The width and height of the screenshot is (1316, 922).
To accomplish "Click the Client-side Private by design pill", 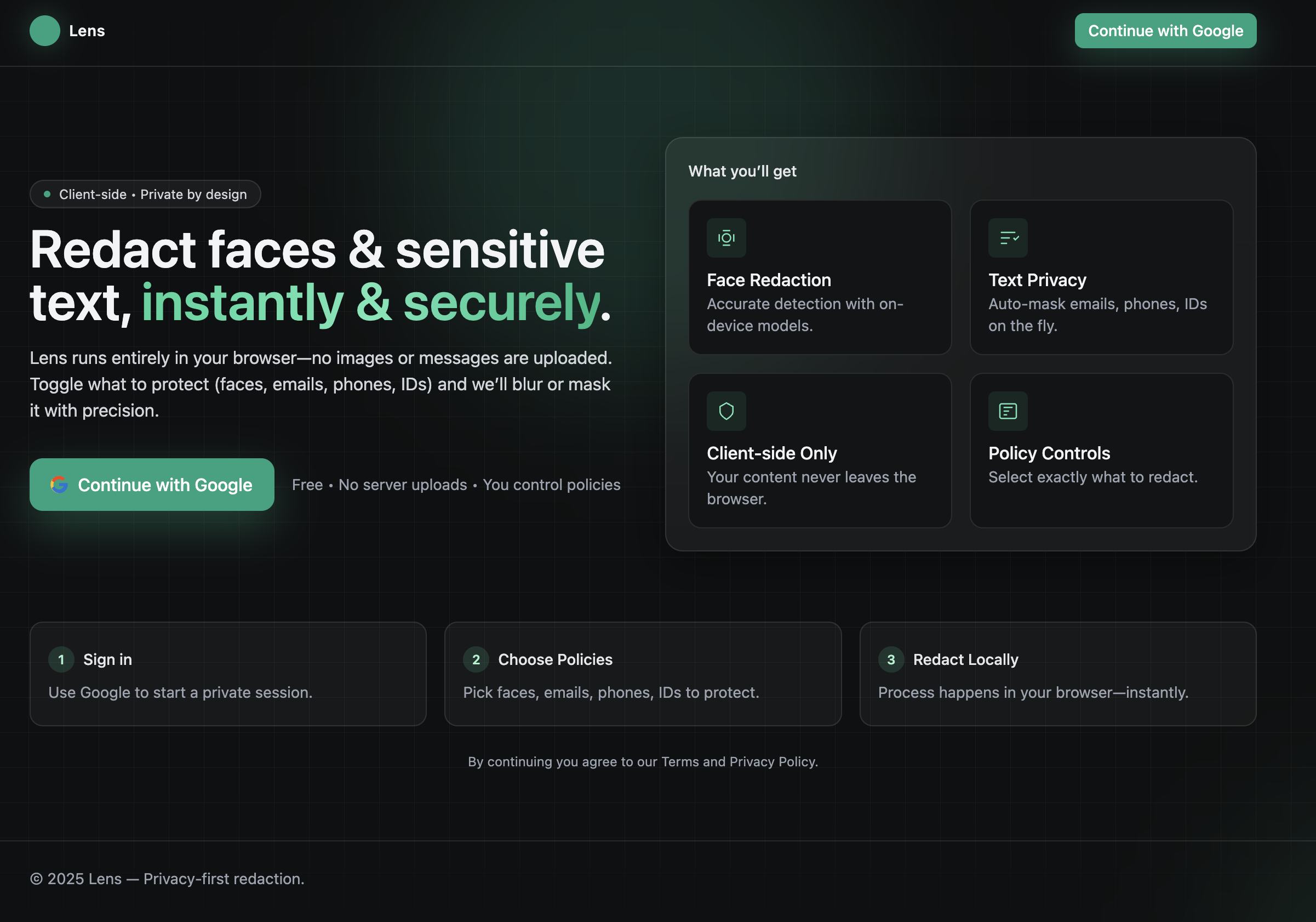I will [x=146, y=195].
